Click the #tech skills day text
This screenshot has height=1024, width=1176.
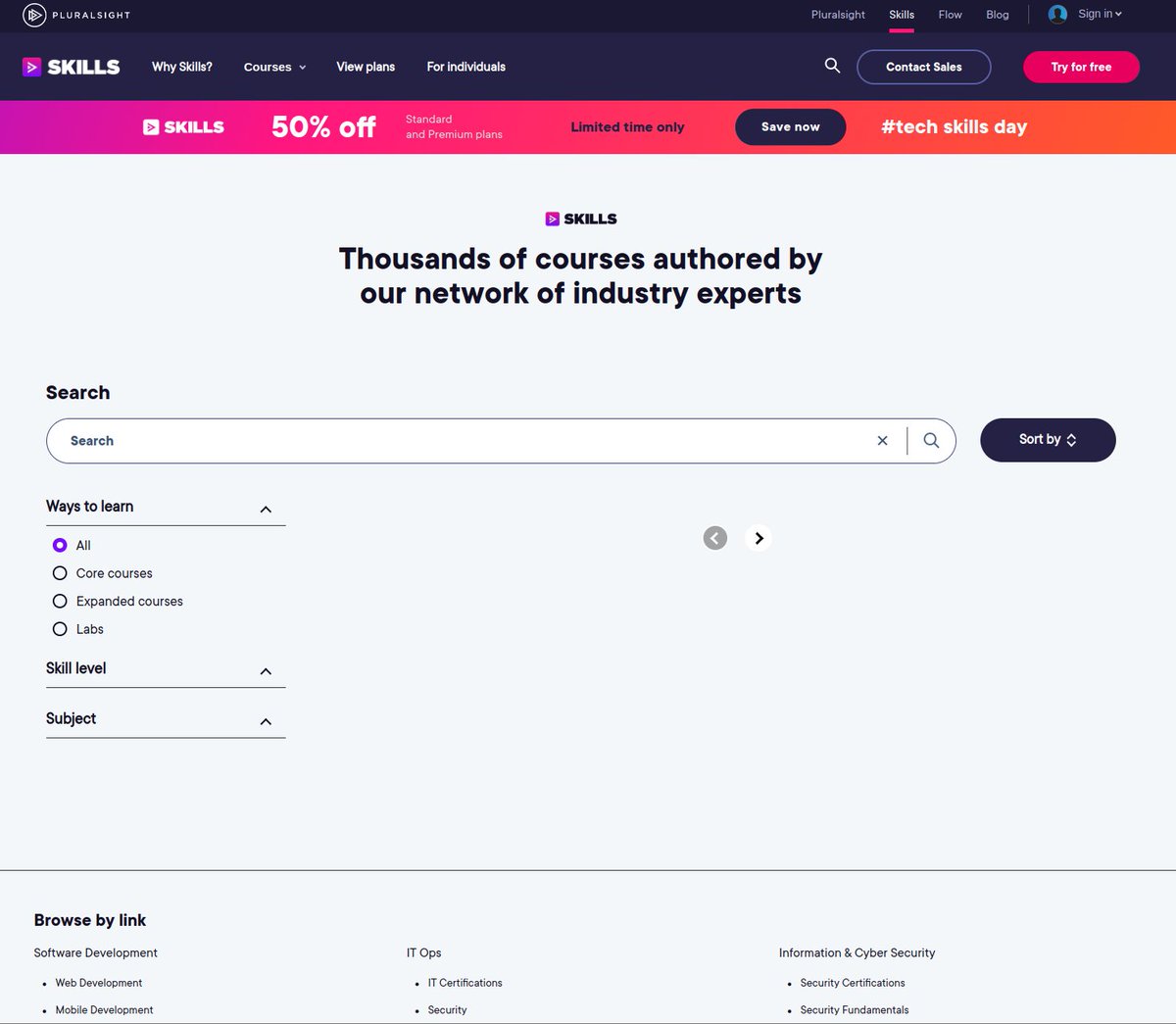[x=954, y=127]
